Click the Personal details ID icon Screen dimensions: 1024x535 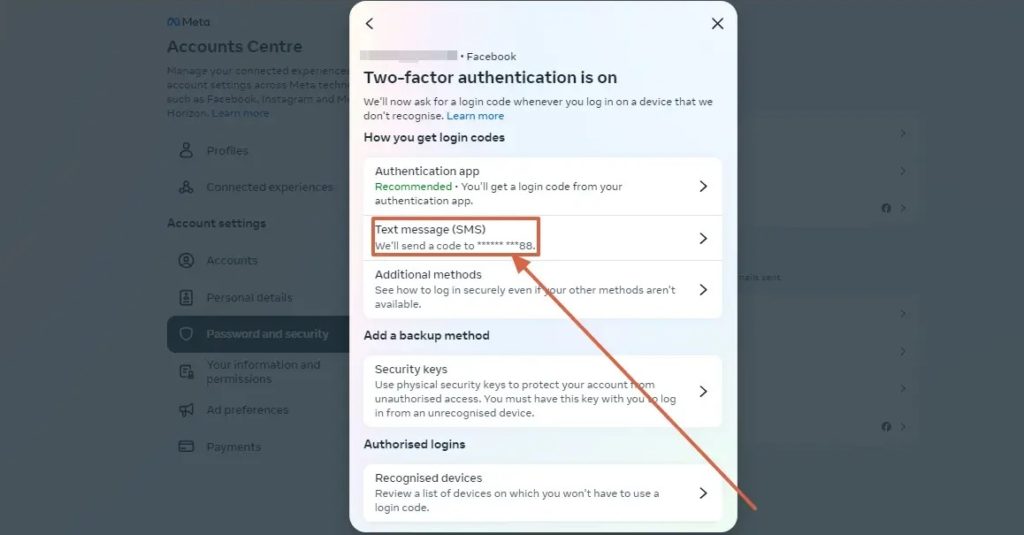pos(186,298)
